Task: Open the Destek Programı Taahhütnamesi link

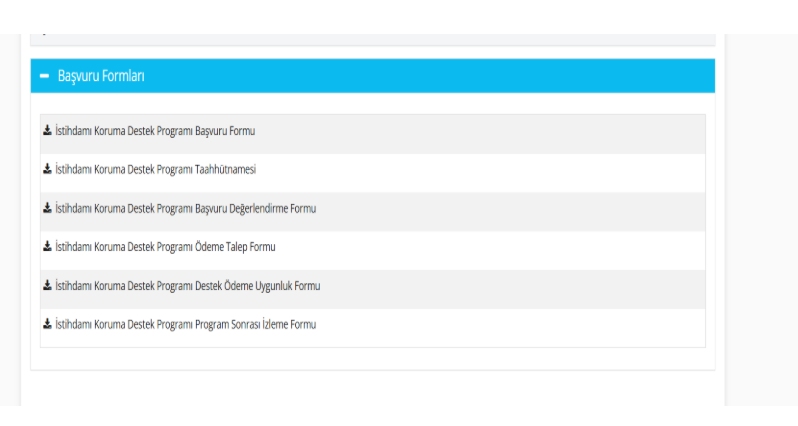Action: coord(155,169)
